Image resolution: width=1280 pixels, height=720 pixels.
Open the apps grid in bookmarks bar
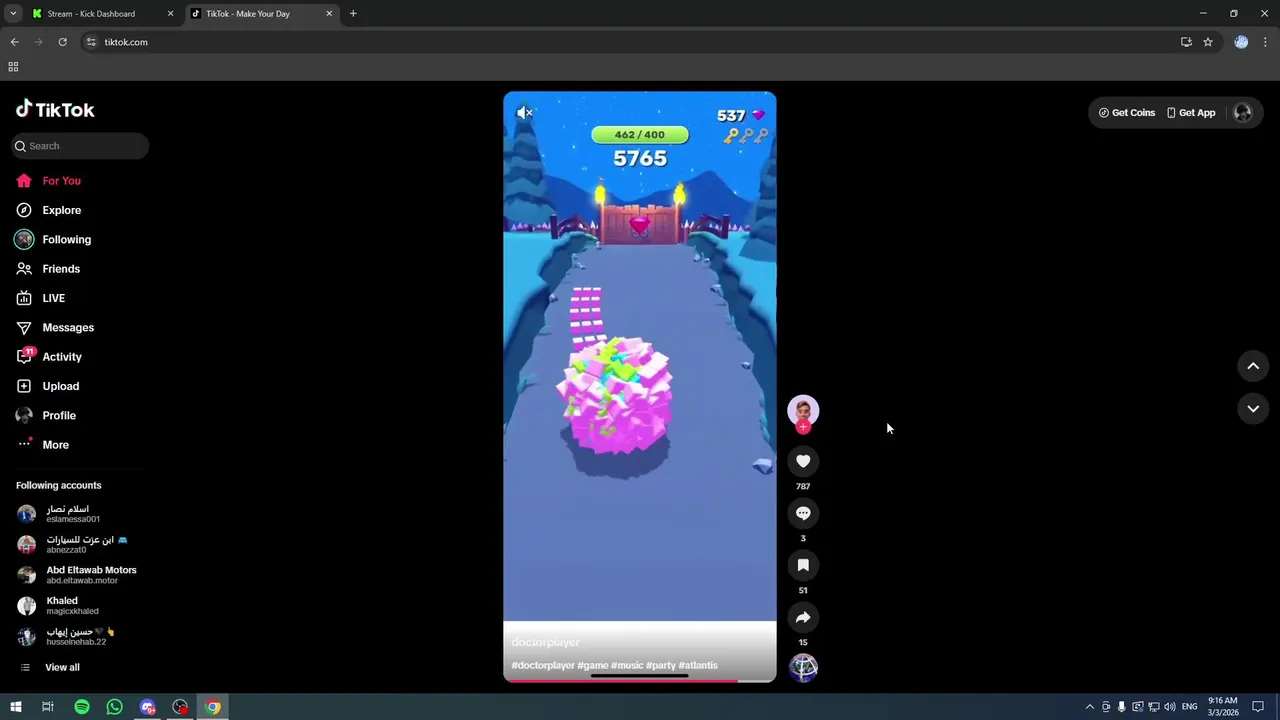coord(13,67)
